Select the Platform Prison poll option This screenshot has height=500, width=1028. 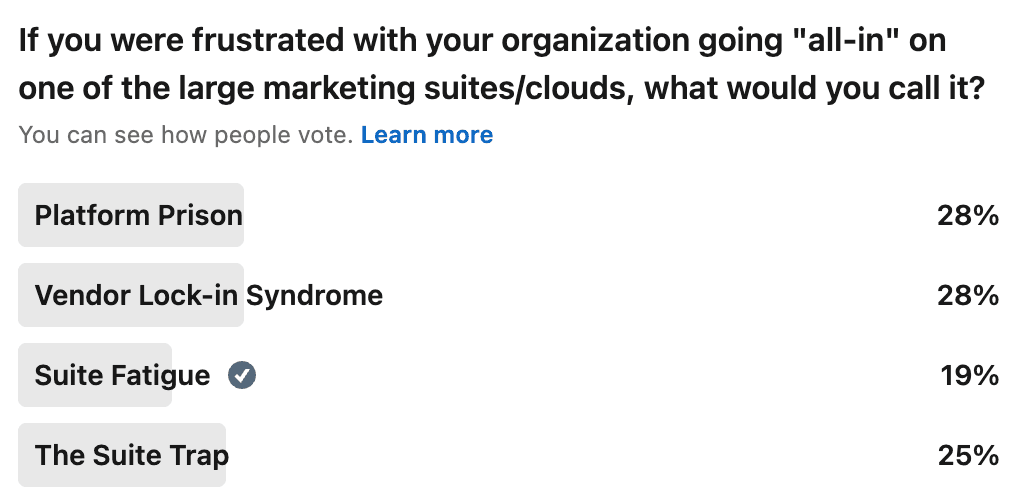tap(138, 215)
